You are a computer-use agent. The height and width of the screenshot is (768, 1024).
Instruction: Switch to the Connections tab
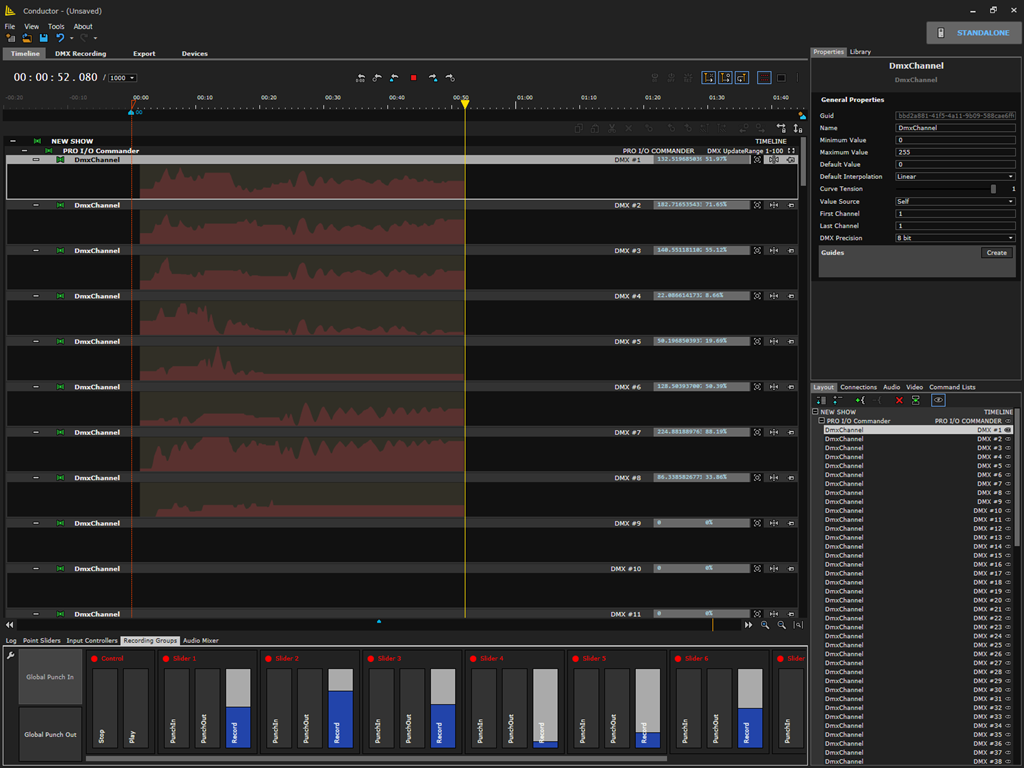coord(858,387)
